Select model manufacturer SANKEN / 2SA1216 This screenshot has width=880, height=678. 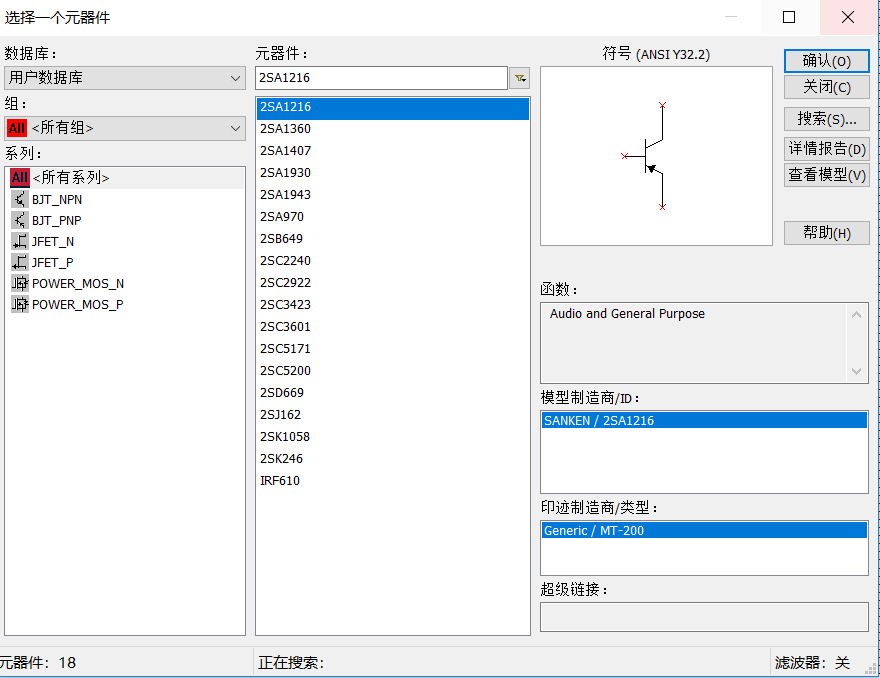click(x=704, y=420)
